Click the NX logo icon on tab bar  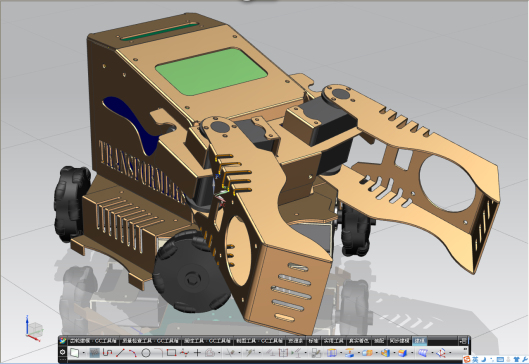point(63,341)
